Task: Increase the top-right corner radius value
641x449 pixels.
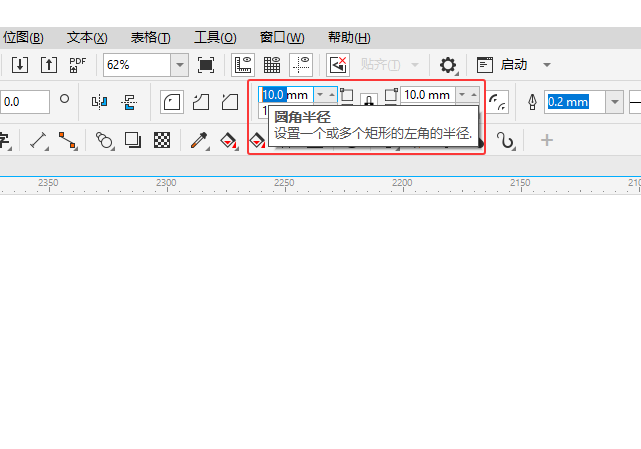Action: coord(473,94)
